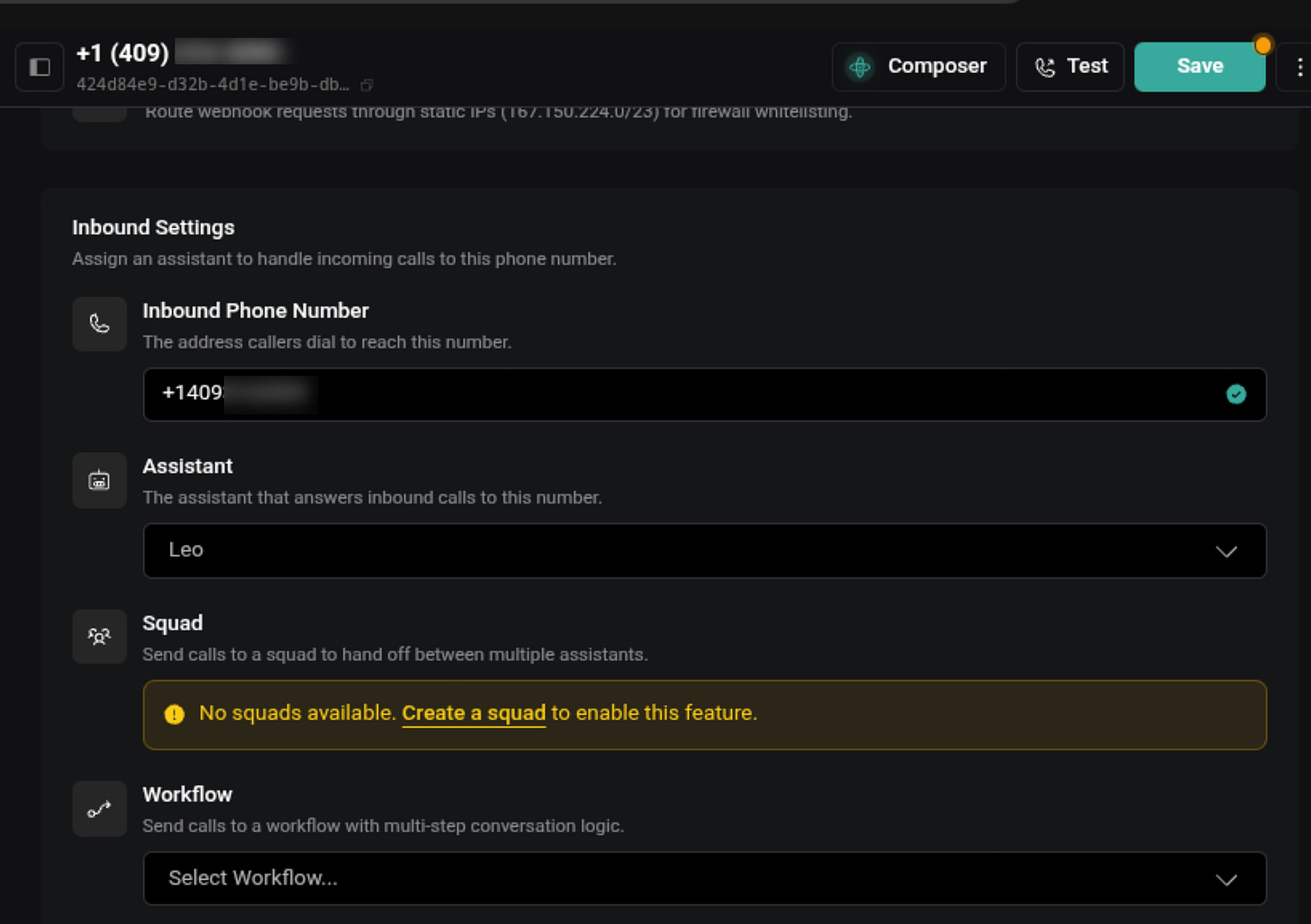Click the Assistant robot icon
Screen dimensions: 1311x924
coord(99,481)
